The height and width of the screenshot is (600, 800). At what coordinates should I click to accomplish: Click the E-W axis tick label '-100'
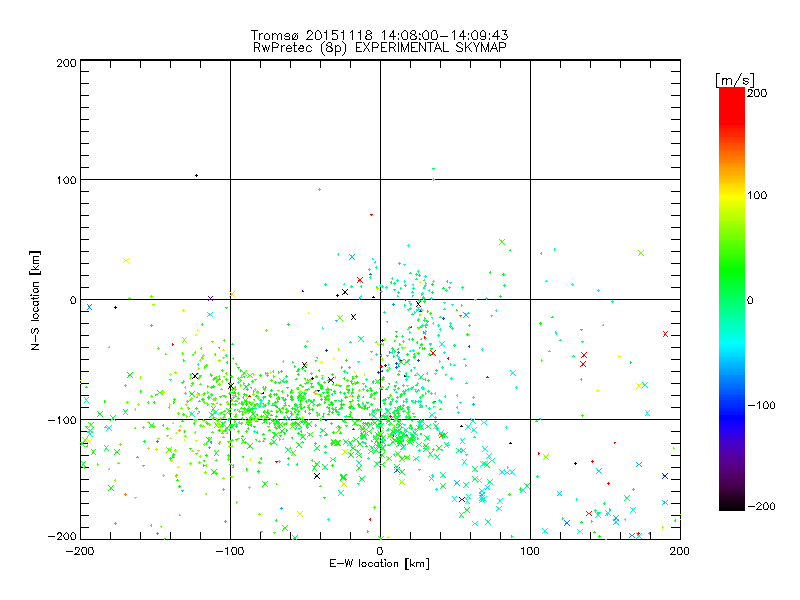coord(230,551)
